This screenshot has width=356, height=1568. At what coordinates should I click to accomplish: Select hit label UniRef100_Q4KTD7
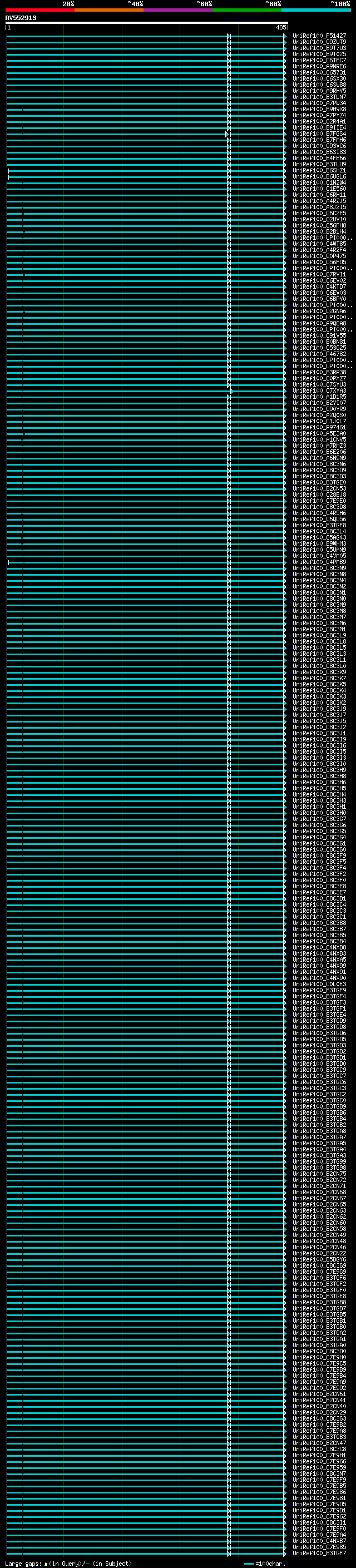point(319,286)
